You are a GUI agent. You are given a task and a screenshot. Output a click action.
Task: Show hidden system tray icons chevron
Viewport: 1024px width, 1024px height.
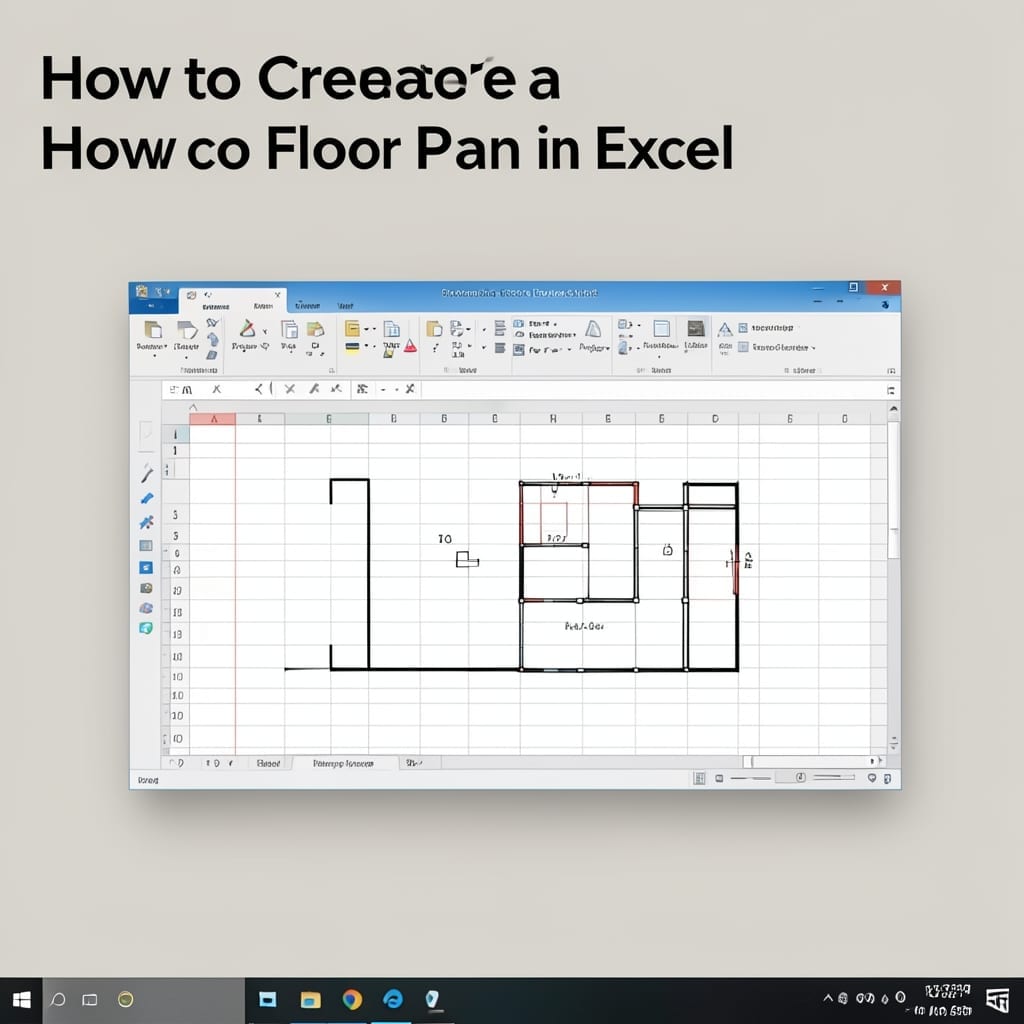[x=828, y=998]
